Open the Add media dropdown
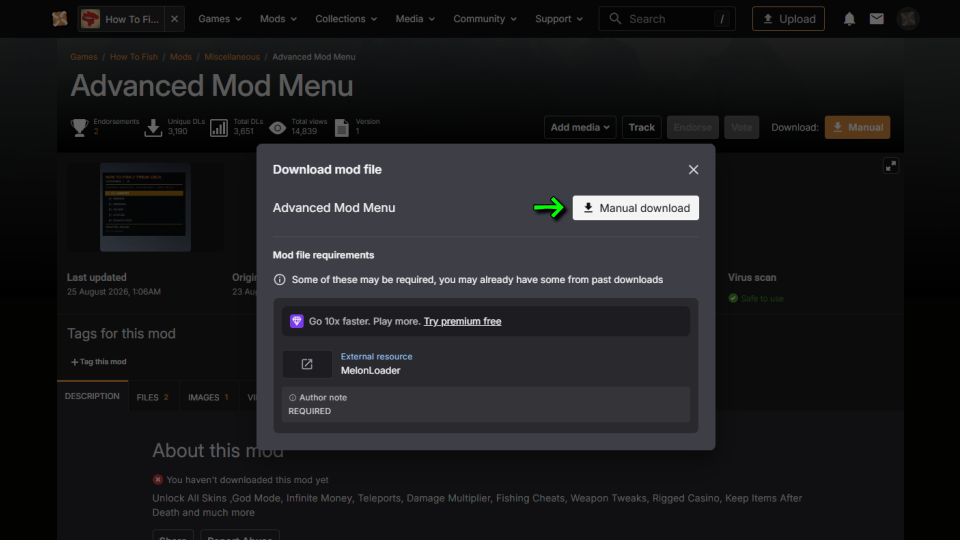 click(x=580, y=127)
